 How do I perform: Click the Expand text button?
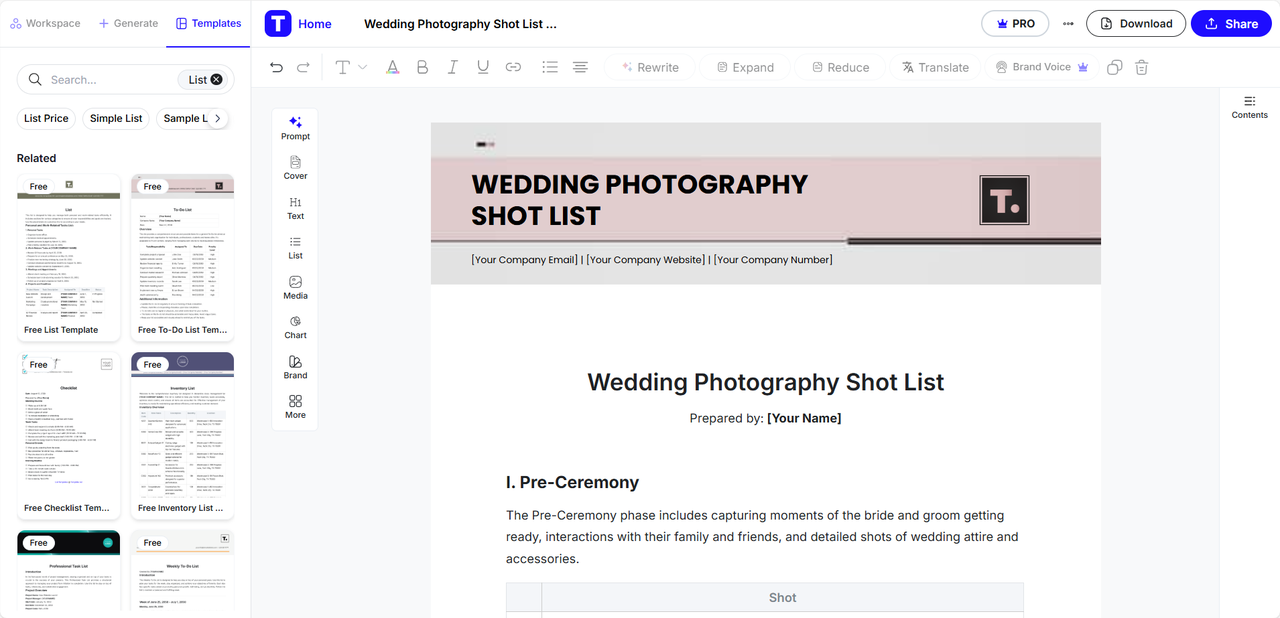coord(745,67)
